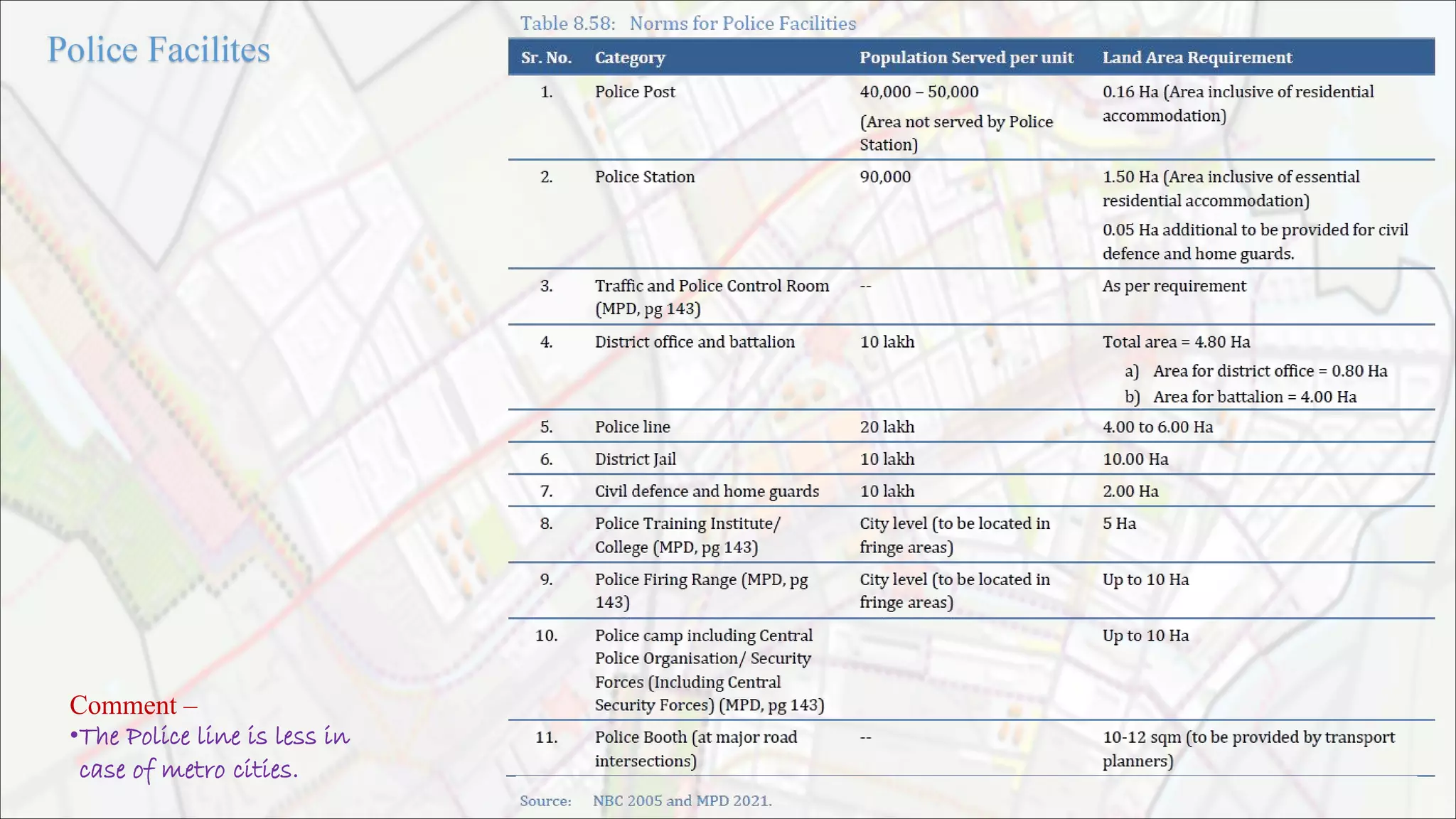Viewport: 1456px width, 819px height.
Task: Select the '90,000' population value
Action: [x=885, y=177]
